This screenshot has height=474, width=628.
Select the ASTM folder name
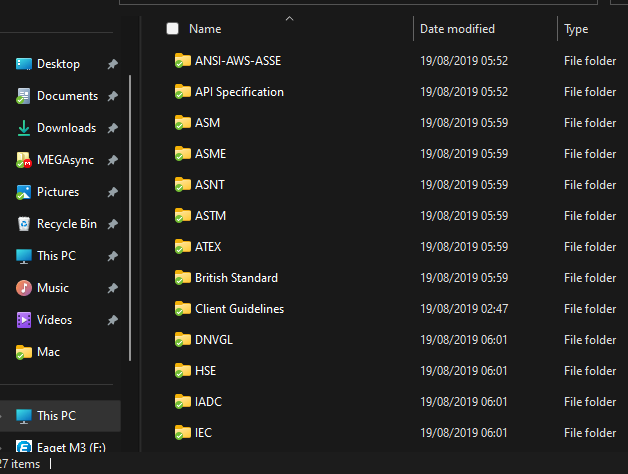coord(210,216)
